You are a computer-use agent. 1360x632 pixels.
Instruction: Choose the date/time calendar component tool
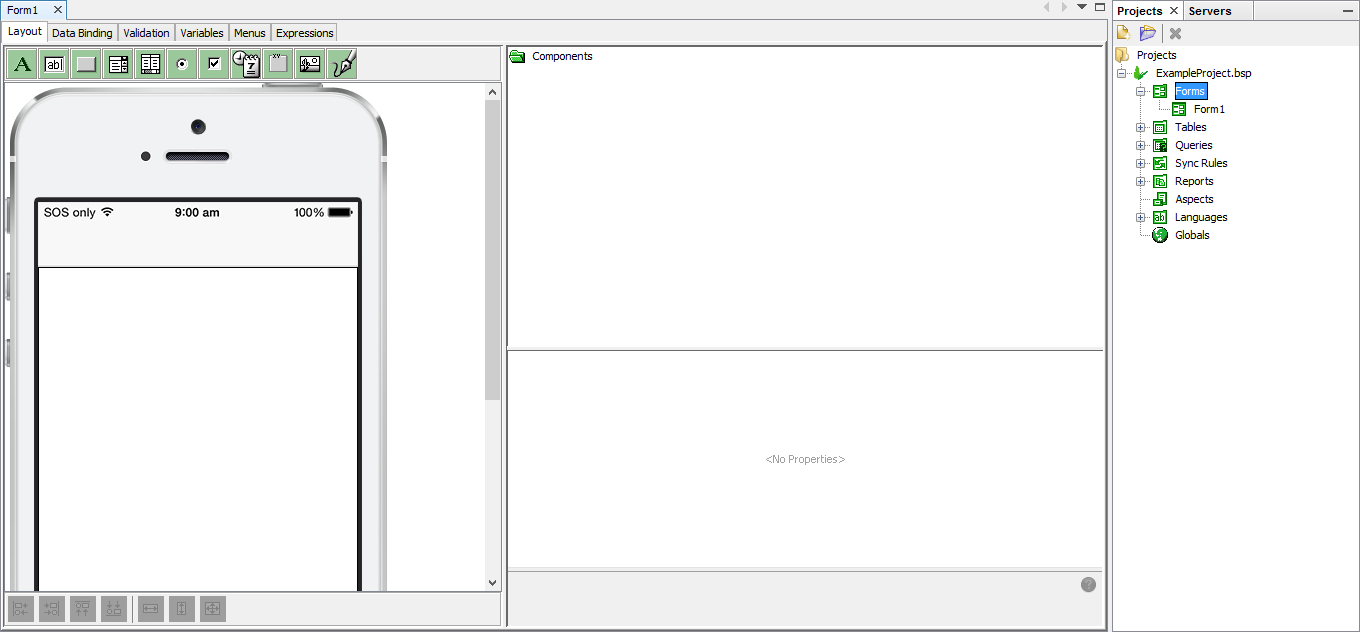tap(246, 64)
